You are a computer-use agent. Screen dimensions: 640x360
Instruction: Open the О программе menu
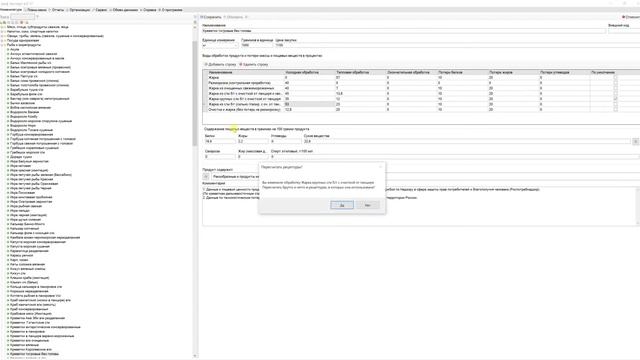tap(171, 9)
